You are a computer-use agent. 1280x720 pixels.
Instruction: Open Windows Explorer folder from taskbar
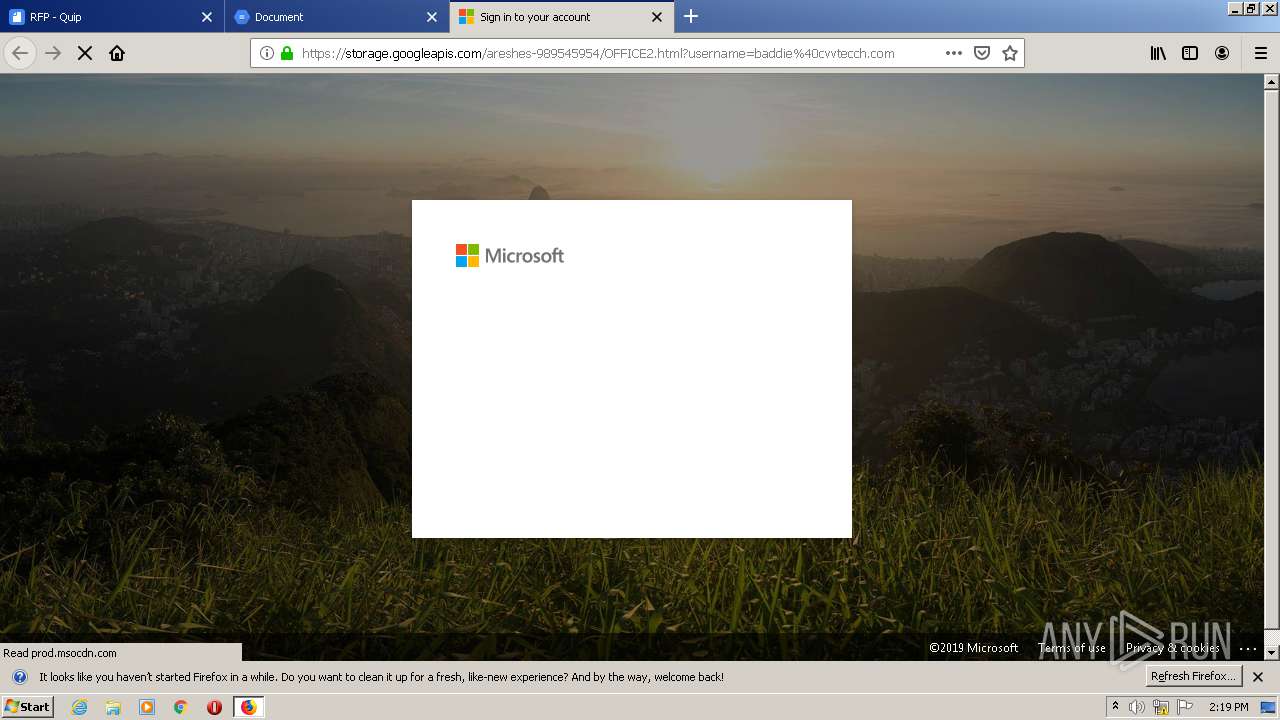pyautogui.click(x=113, y=707)
